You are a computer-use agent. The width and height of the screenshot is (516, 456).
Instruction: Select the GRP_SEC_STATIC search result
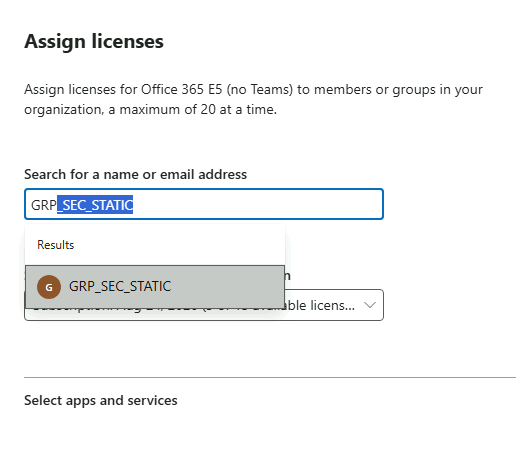point(155,287)
